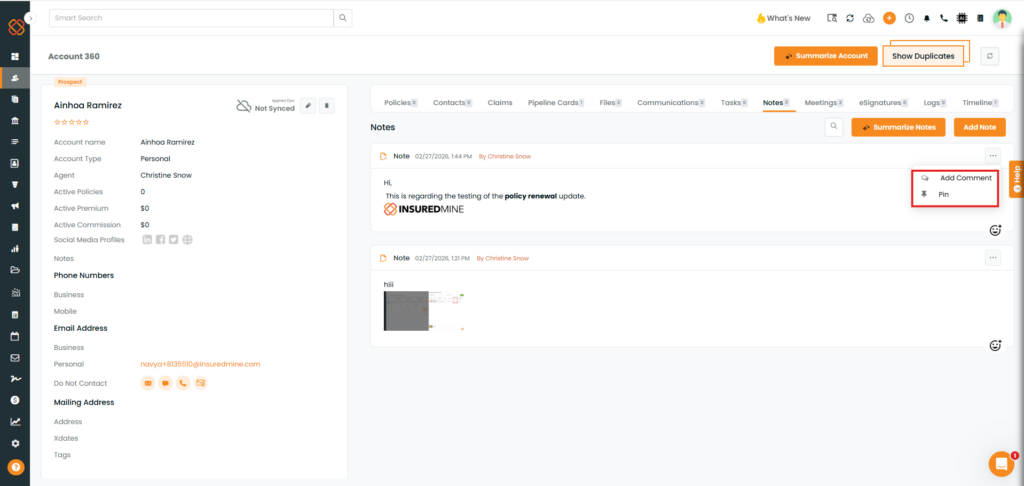Click the edit pencil icon for Ainhoa Ramirez
This screenshot has height=486, width=1024.
309,105
